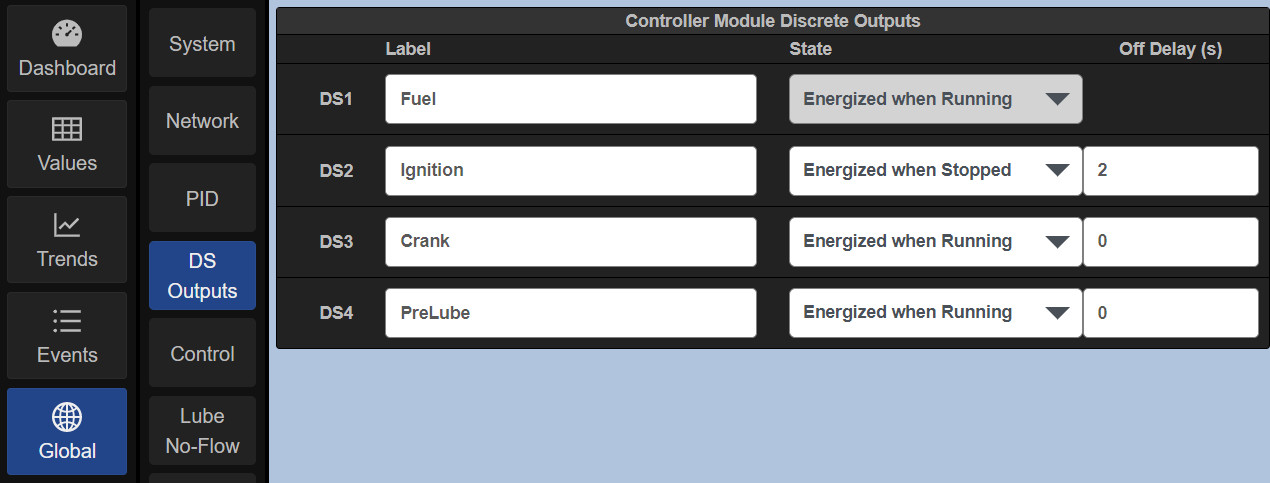Open the Network settings tab
1270x483 pixels.
point(202,121)
